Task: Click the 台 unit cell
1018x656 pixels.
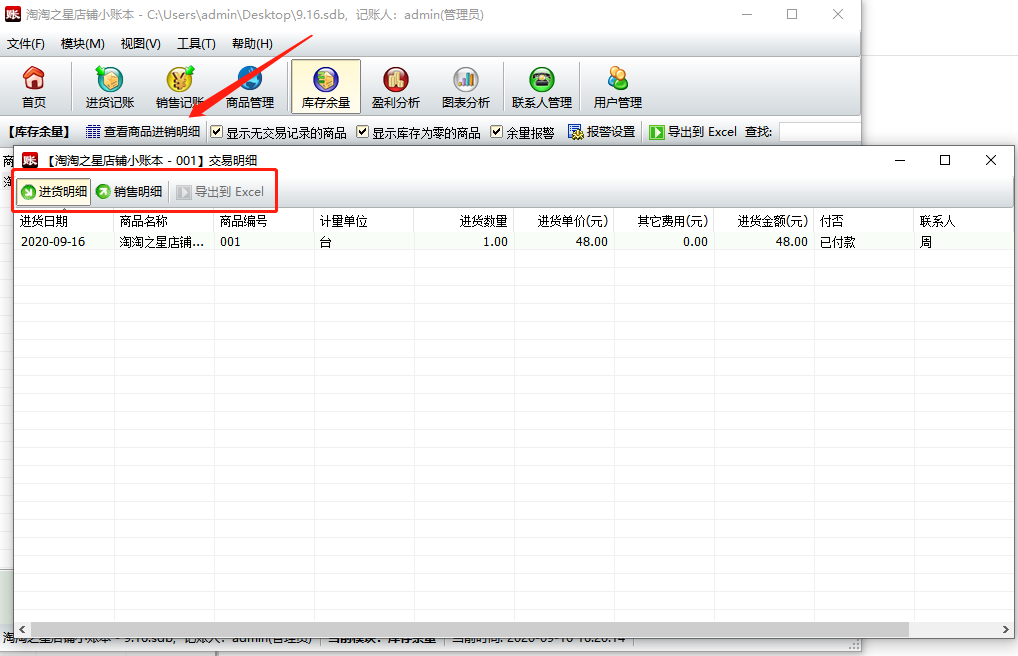Action: [x=364, y=242]
